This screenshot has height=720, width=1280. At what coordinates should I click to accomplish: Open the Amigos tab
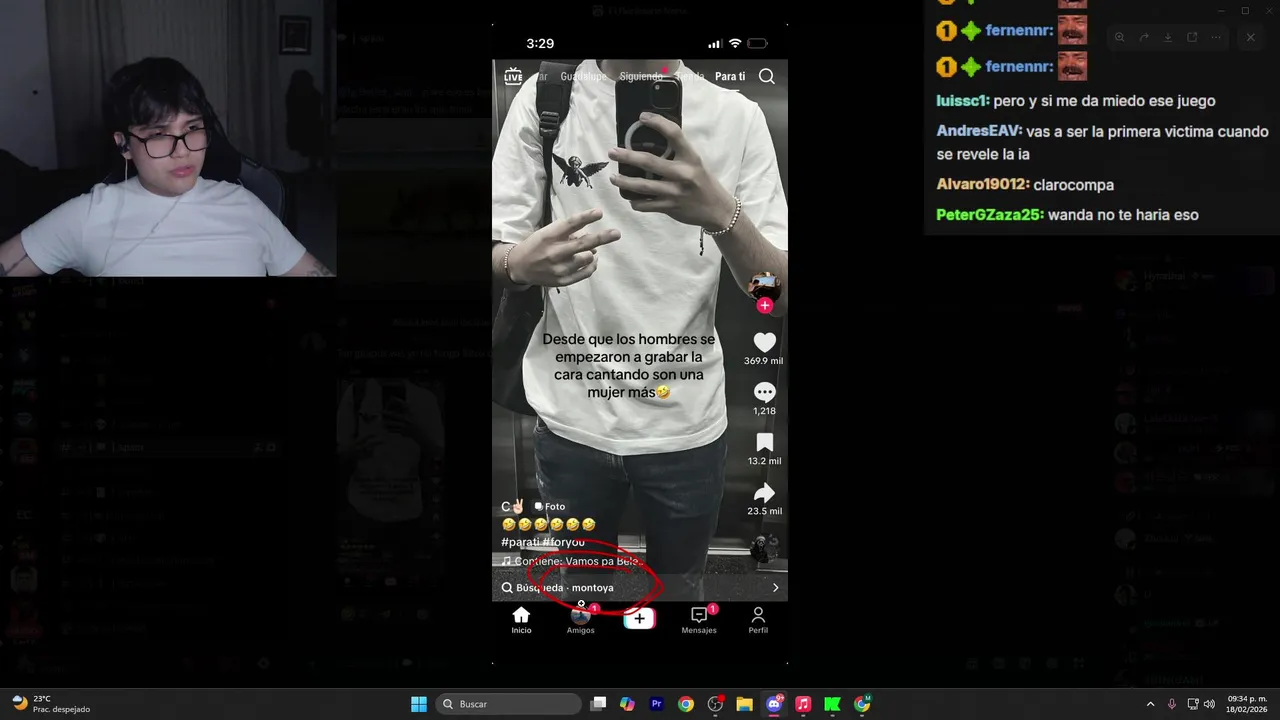[x=581, y=620]
